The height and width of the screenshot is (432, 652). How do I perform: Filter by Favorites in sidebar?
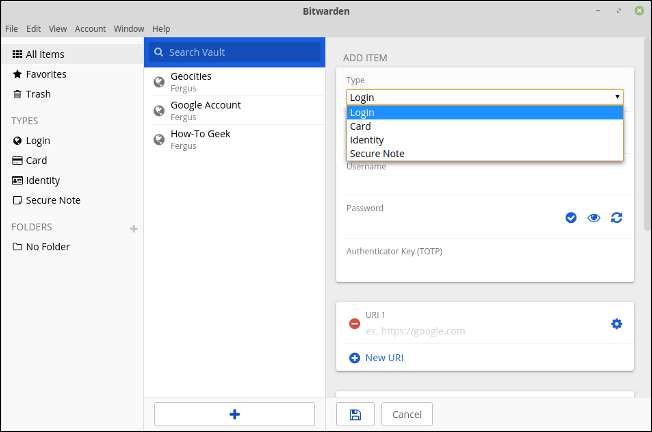click(x=45, y=74)
